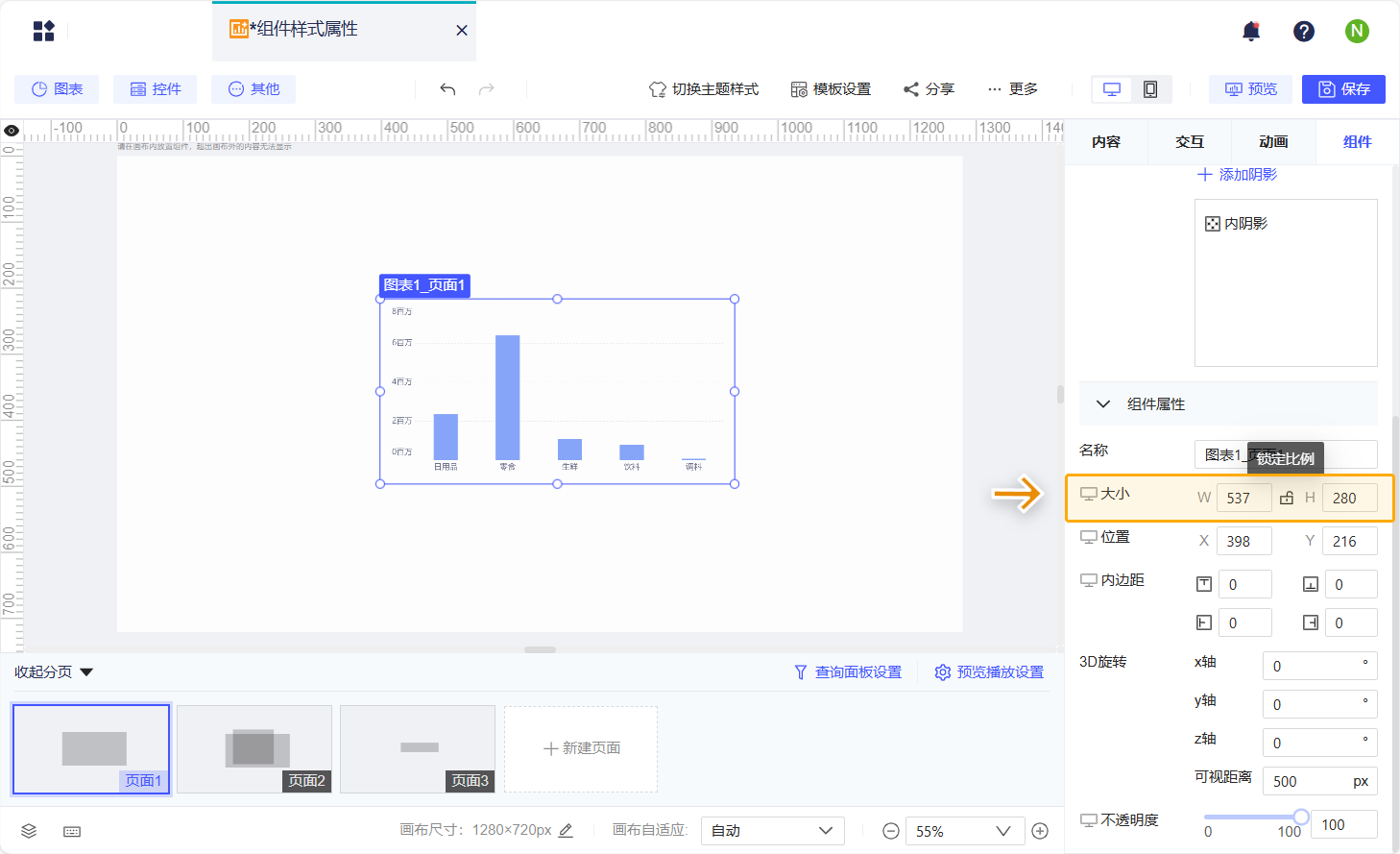Switch to the 交互 tab
Viewport: 1400px width, 854px height.
tap(1190, 142)
